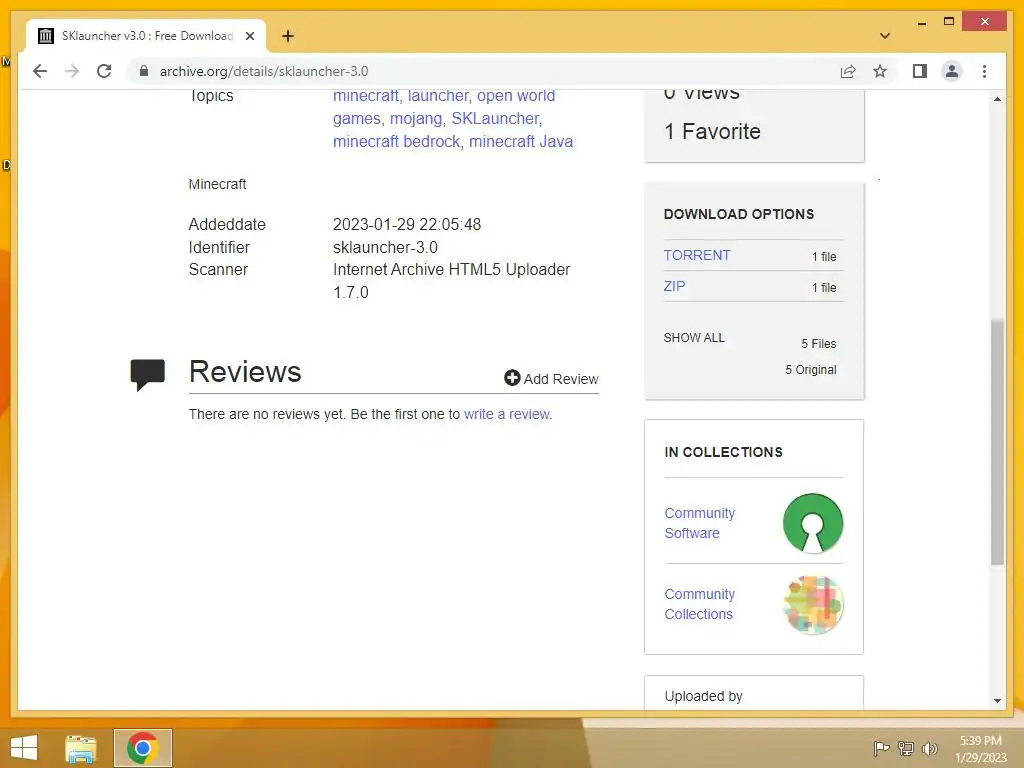Click the scrollbar down arrow
Image resolution: width=1024 pixels, height=768 pixels.
997,701
